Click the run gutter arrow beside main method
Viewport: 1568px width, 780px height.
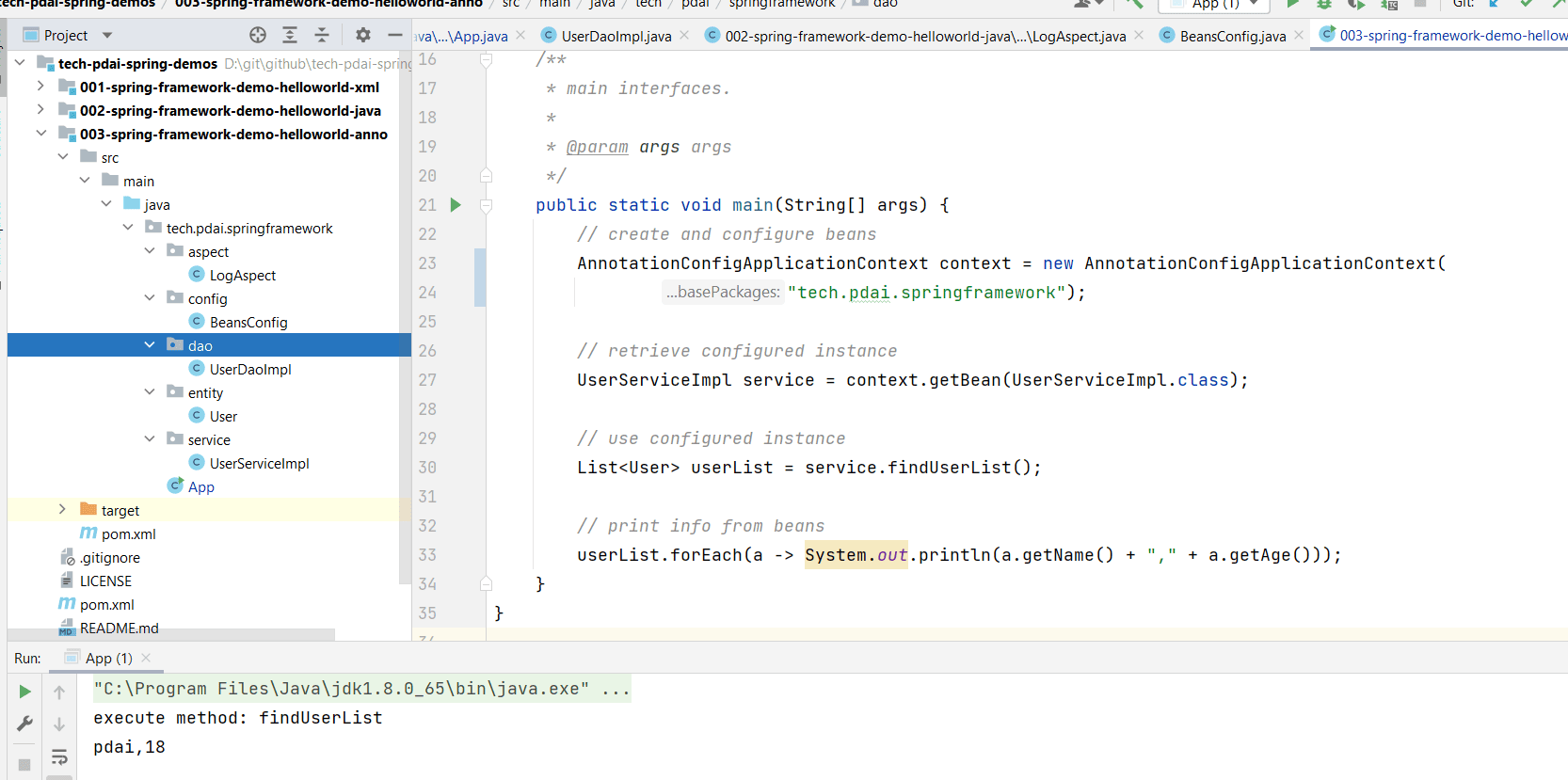click(456, 205)
